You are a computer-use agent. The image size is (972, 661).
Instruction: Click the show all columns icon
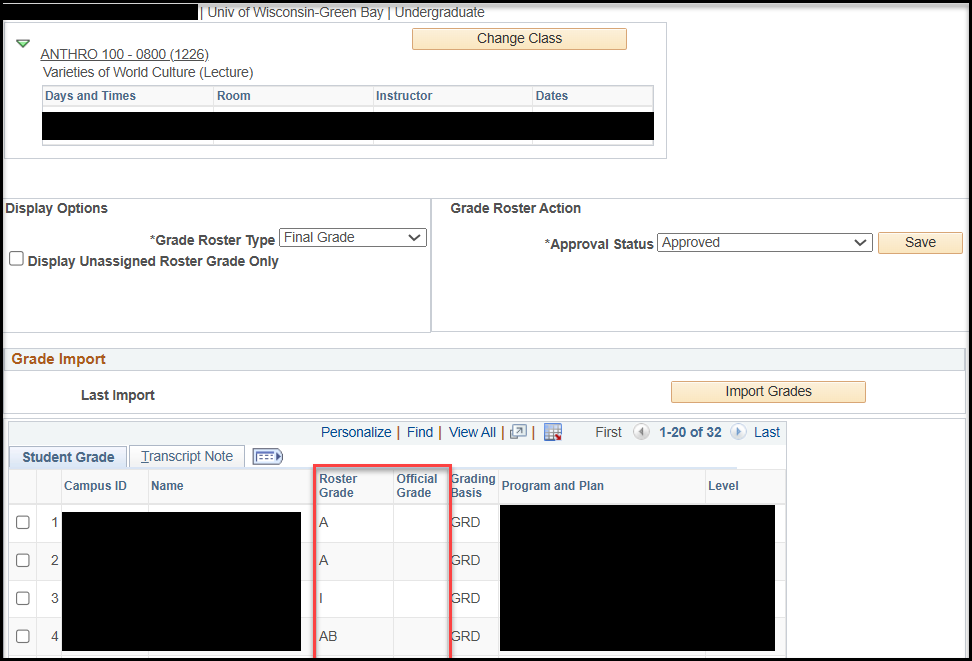pos(268,456)
